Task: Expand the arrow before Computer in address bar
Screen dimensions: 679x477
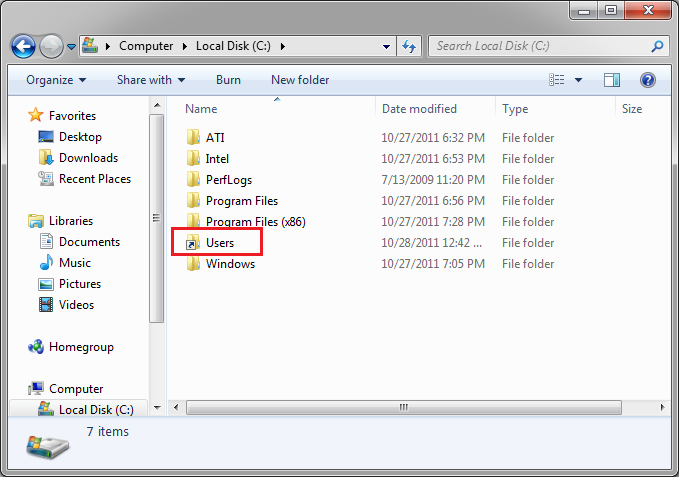Action: 108,46
